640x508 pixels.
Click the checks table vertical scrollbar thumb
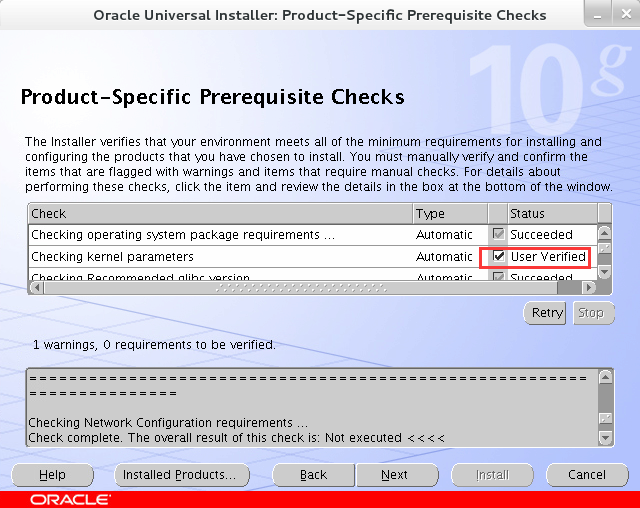pyautogui.click(x=604, y=248)
